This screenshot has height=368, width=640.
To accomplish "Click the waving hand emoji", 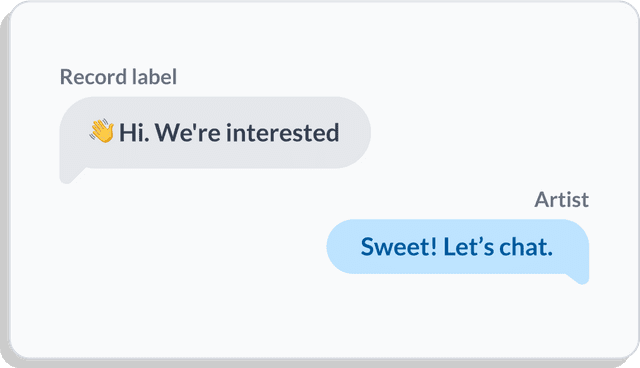I will coord(102,131).
